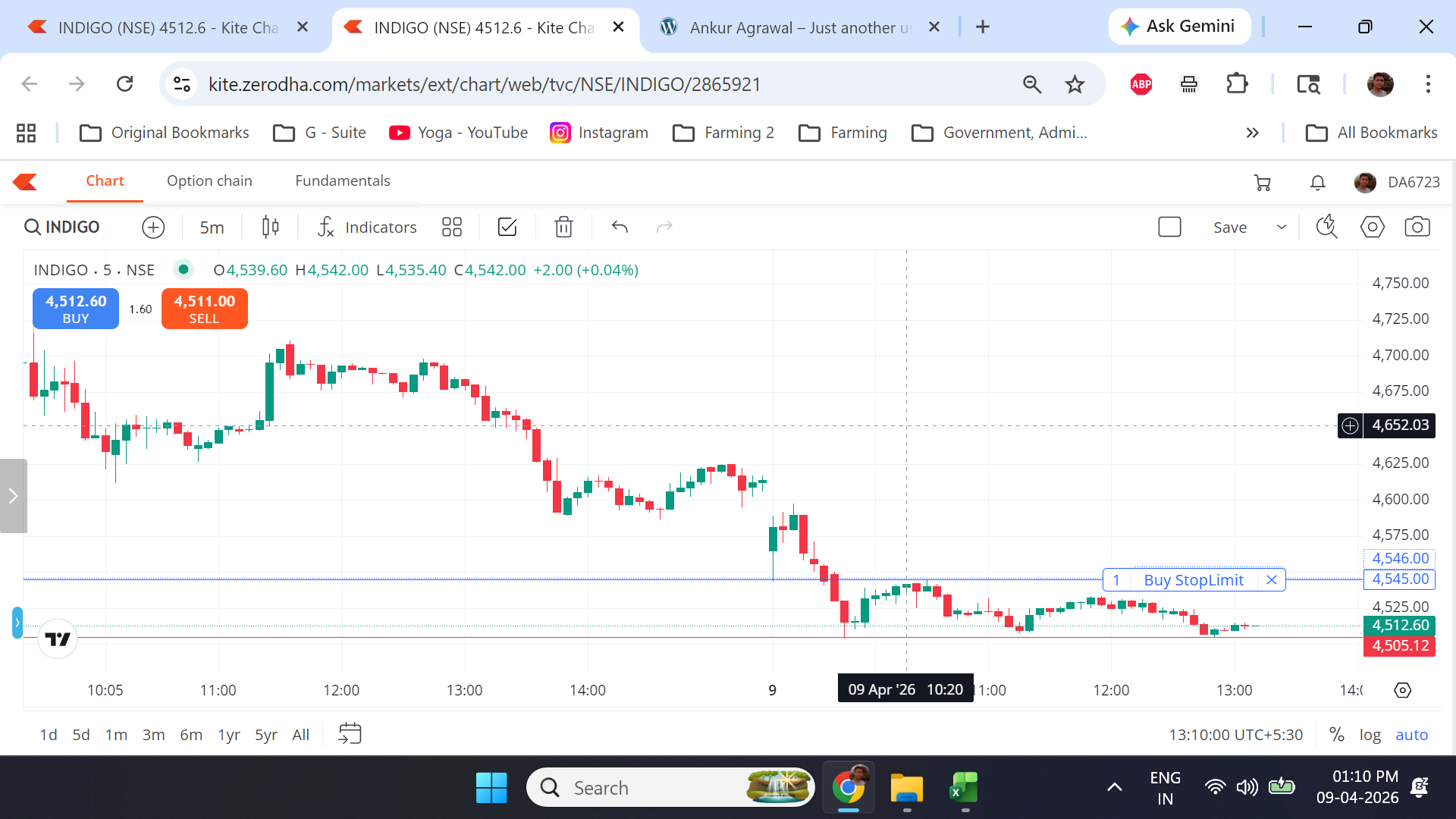Toggle percent scale on price axis

point(1336,734)
